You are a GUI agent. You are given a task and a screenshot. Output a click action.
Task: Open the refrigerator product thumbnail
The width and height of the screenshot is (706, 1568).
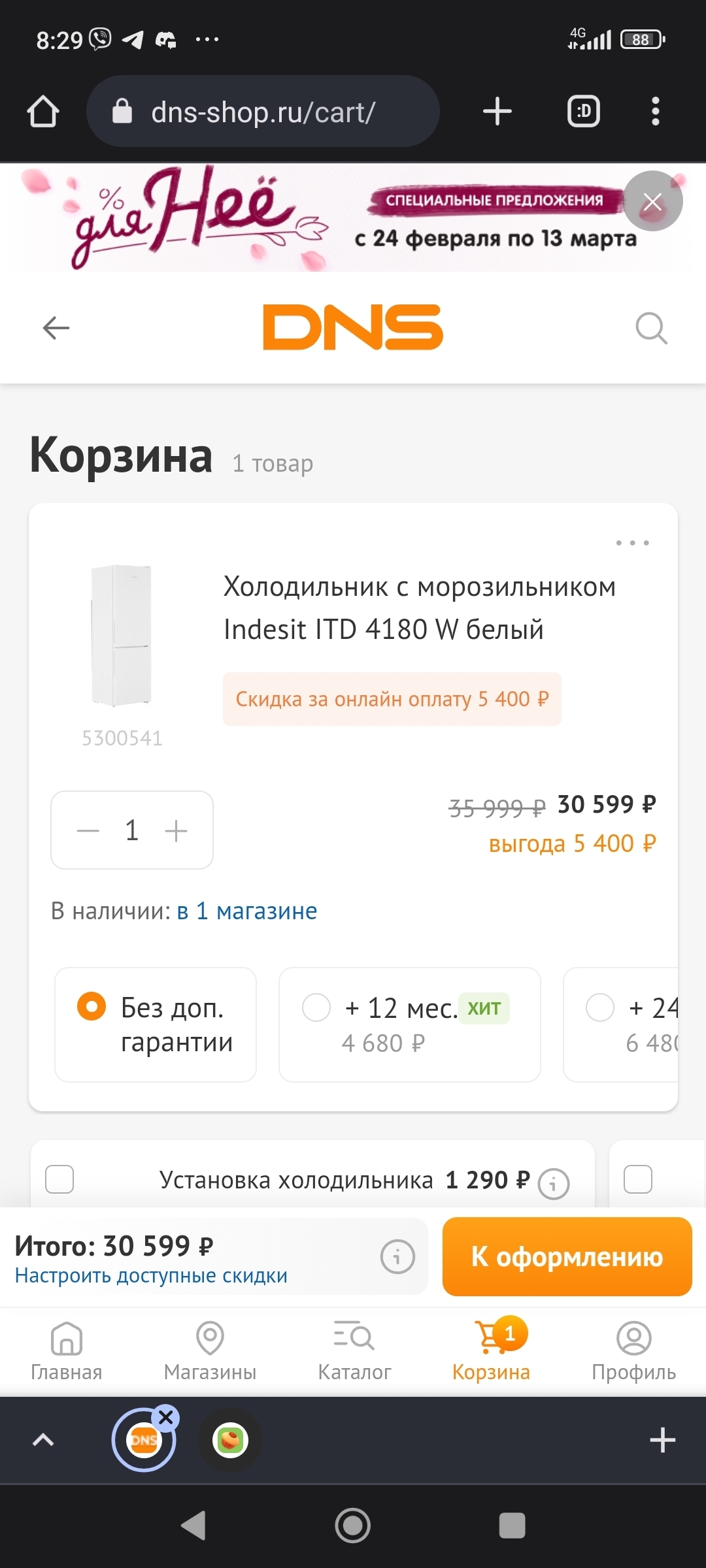pos(122,636)
